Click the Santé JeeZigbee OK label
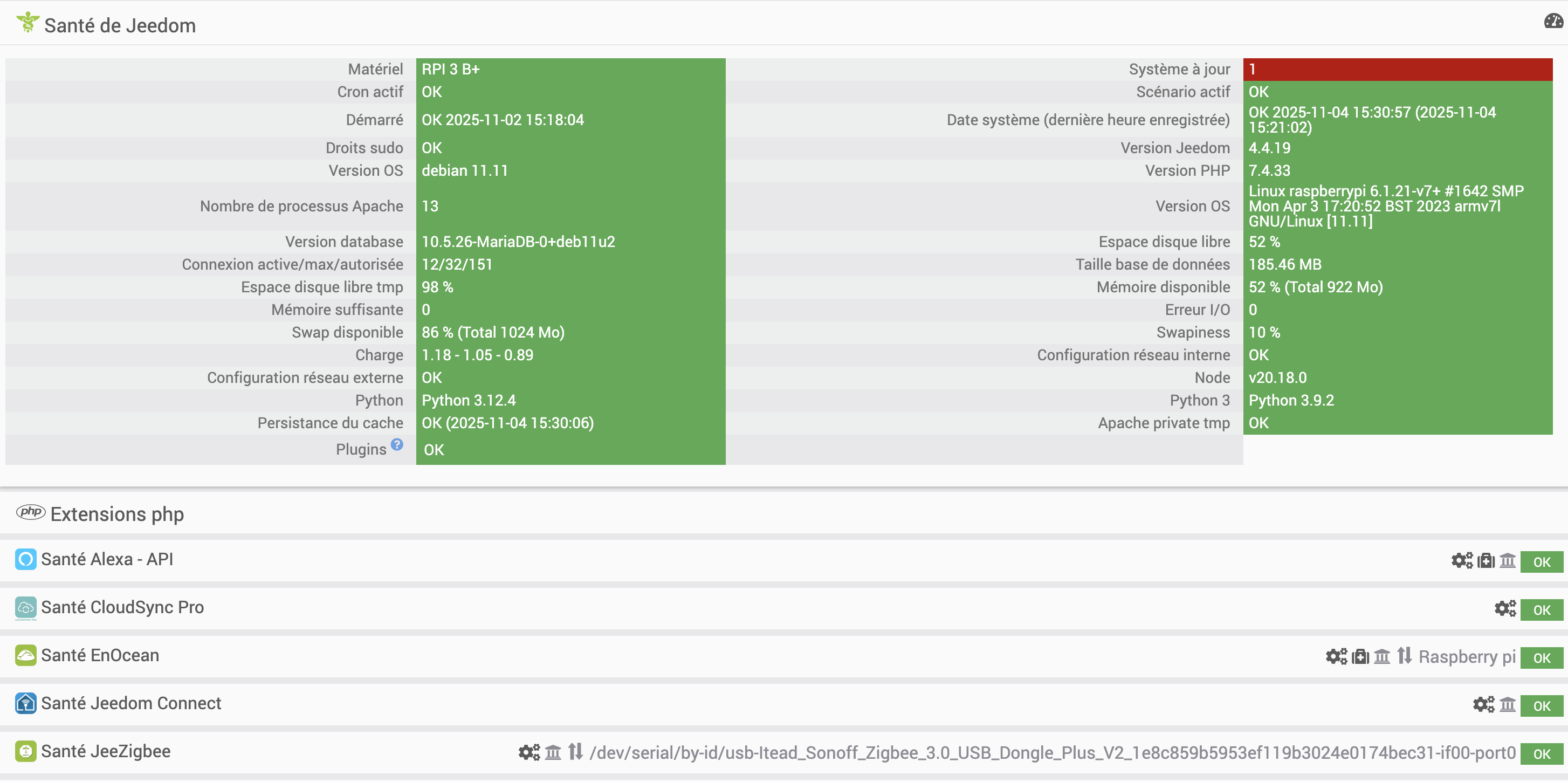 [1541, 754]
